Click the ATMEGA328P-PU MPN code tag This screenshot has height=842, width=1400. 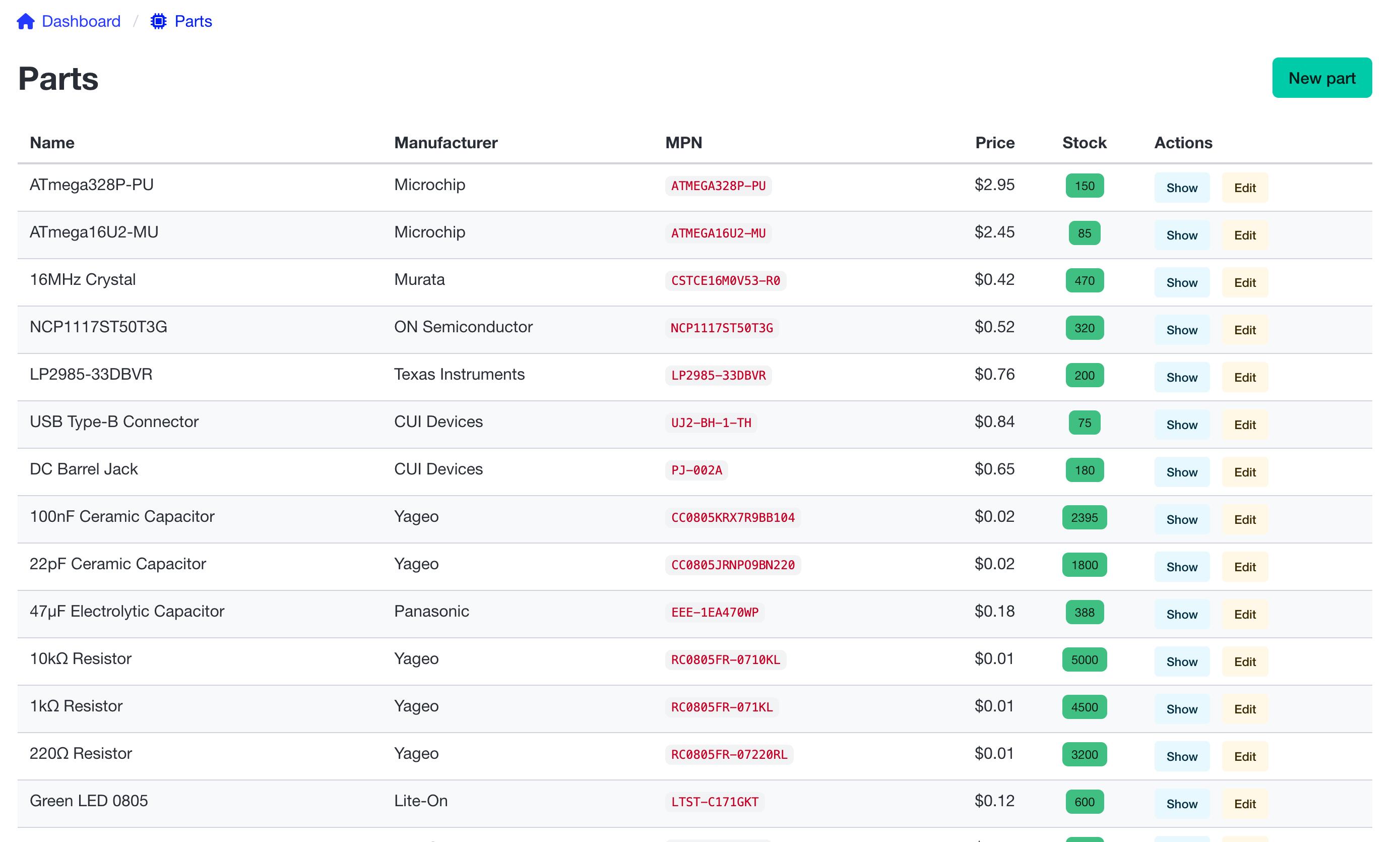tap(718, 186)
